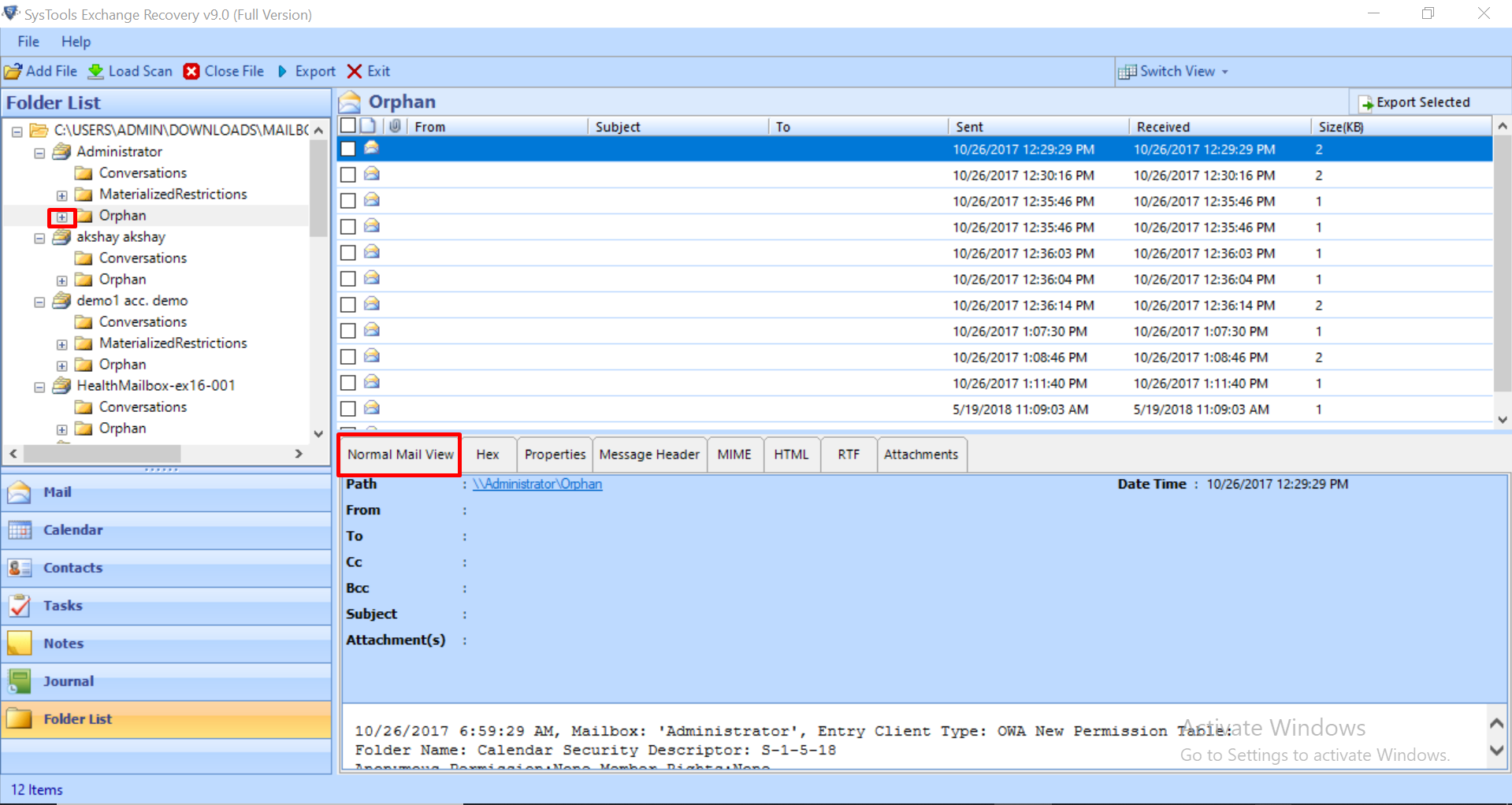Click the page icon column header
The height and width of the screenshot is (805, 1512).
[368, 126]
